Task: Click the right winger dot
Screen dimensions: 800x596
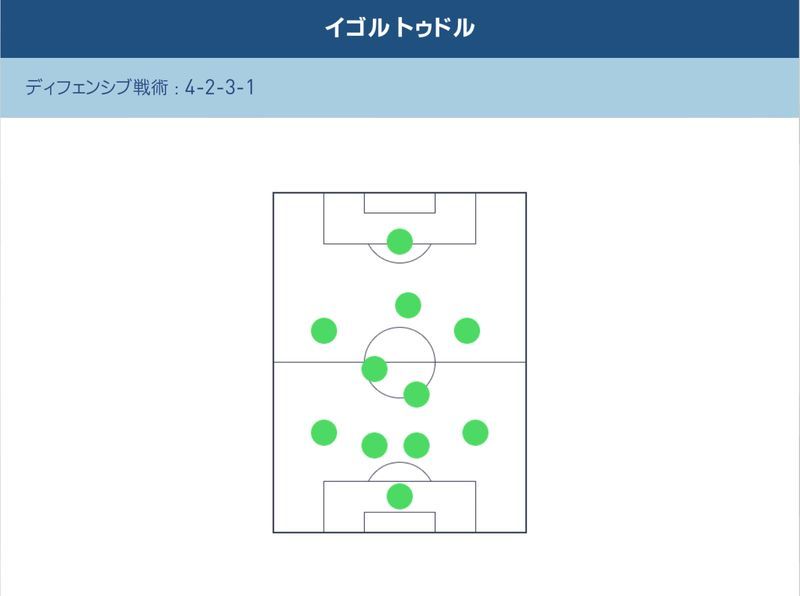Action: click(x=467, y=330)
